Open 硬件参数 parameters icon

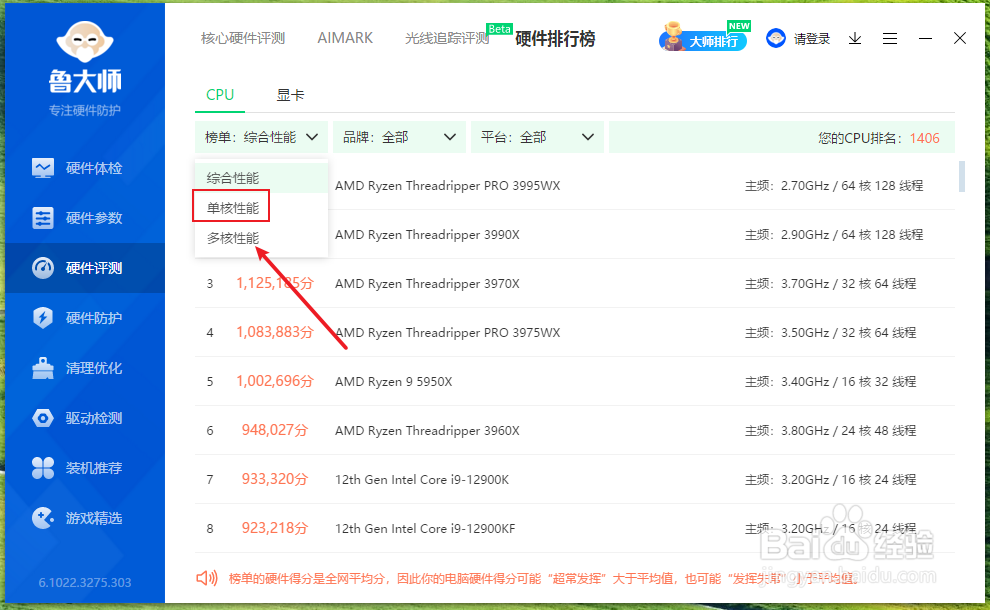pyautogui.click(x=43, y=218)
